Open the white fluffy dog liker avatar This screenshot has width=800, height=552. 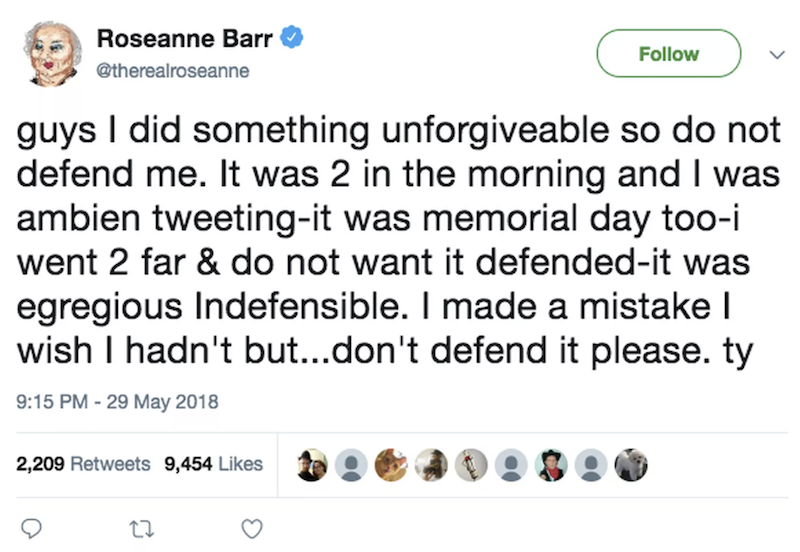point(631,465)
